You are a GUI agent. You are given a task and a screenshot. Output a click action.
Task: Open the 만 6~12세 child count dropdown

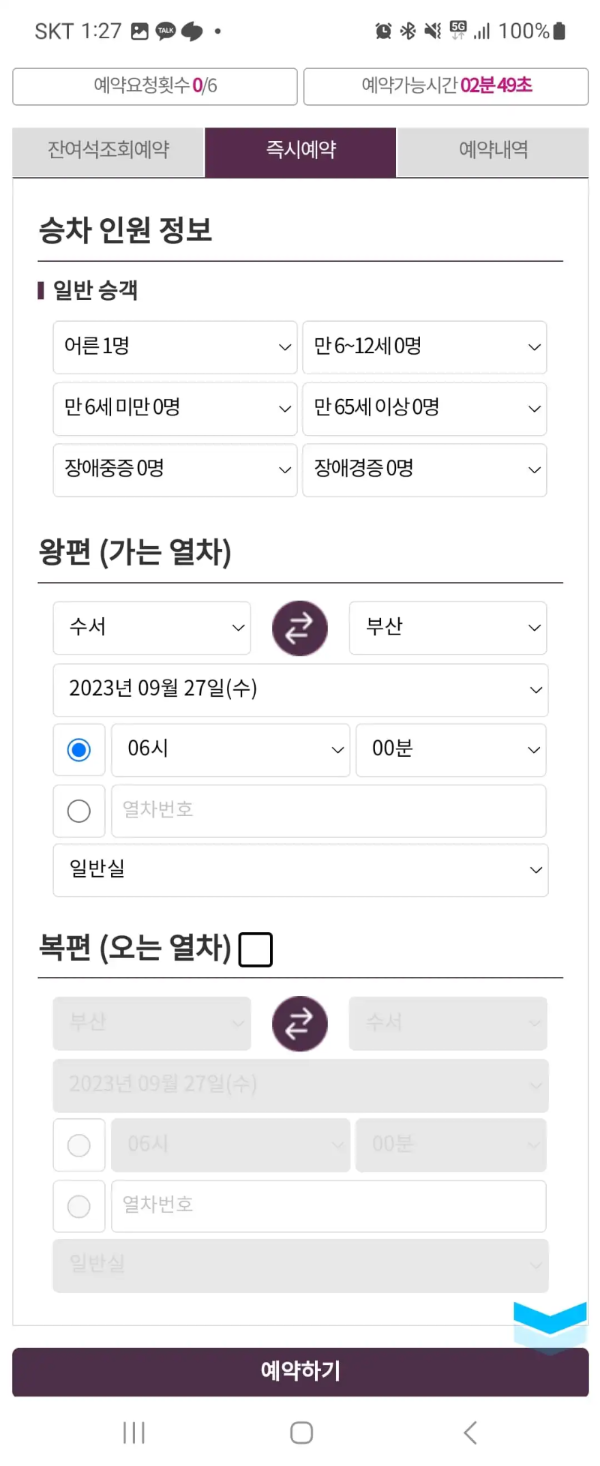tap(424, 347)
